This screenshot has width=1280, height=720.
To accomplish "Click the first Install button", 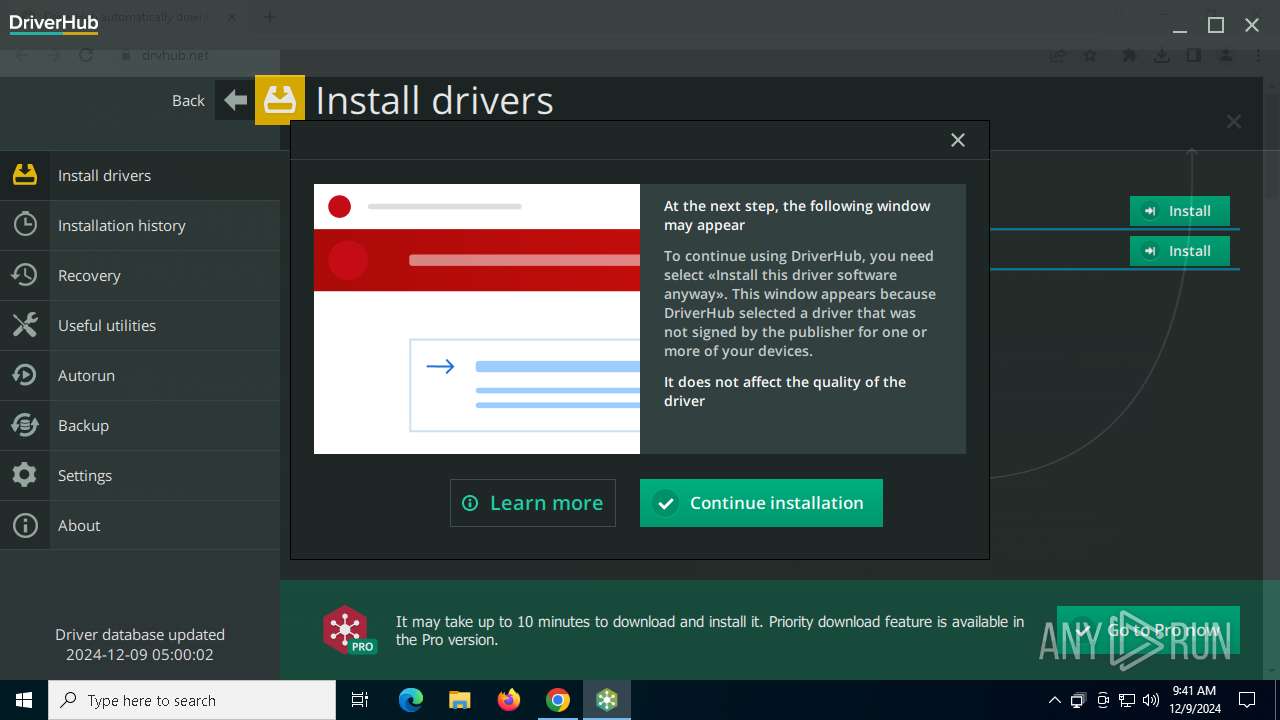I will (1180, 211).
